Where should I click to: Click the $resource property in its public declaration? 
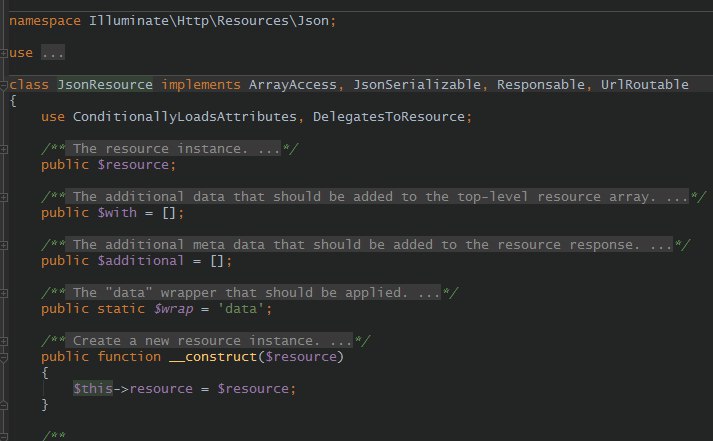pyautogui.click(x=133, y=165)
